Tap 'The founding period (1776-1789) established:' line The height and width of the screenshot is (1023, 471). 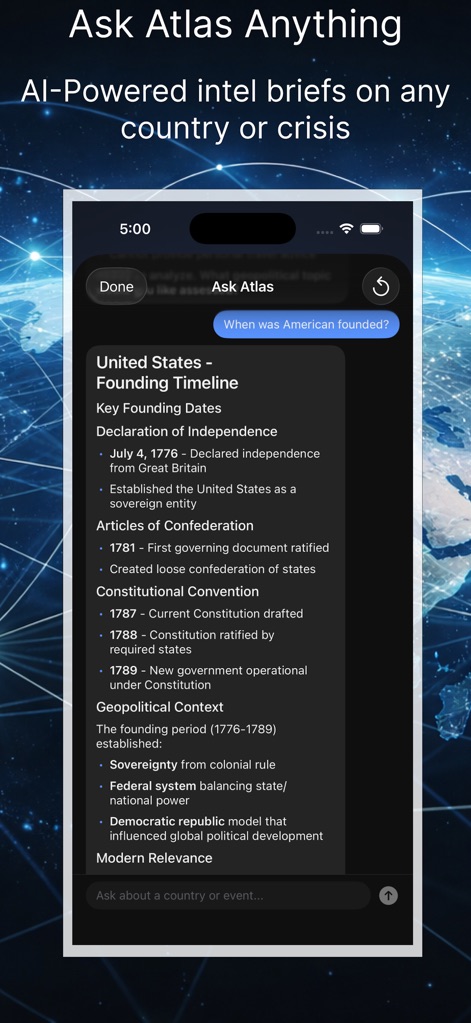click(x=186, y=736)
